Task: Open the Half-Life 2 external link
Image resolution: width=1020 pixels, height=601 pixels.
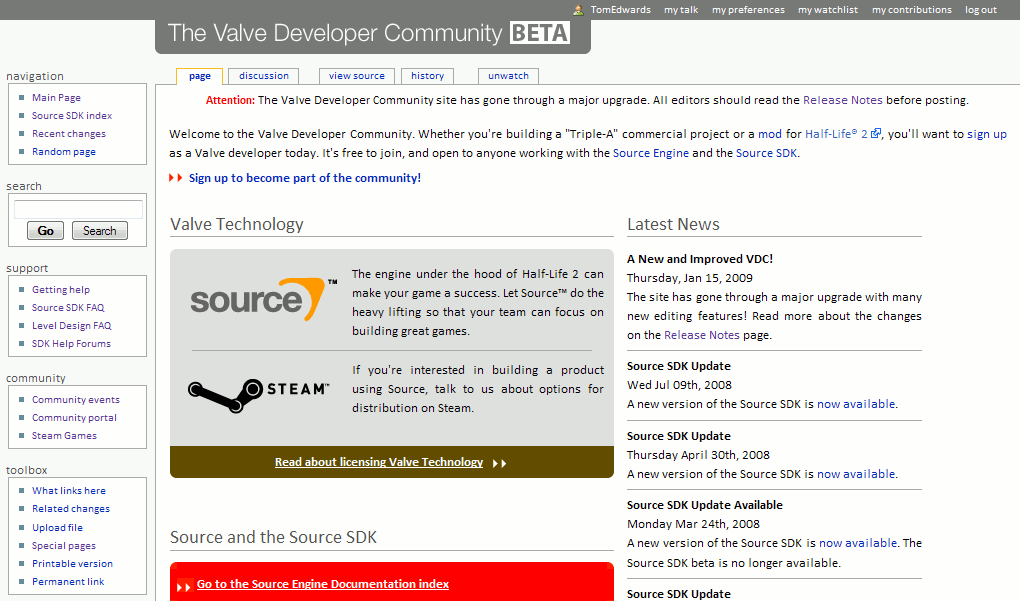Action: (x=836, y=134)
